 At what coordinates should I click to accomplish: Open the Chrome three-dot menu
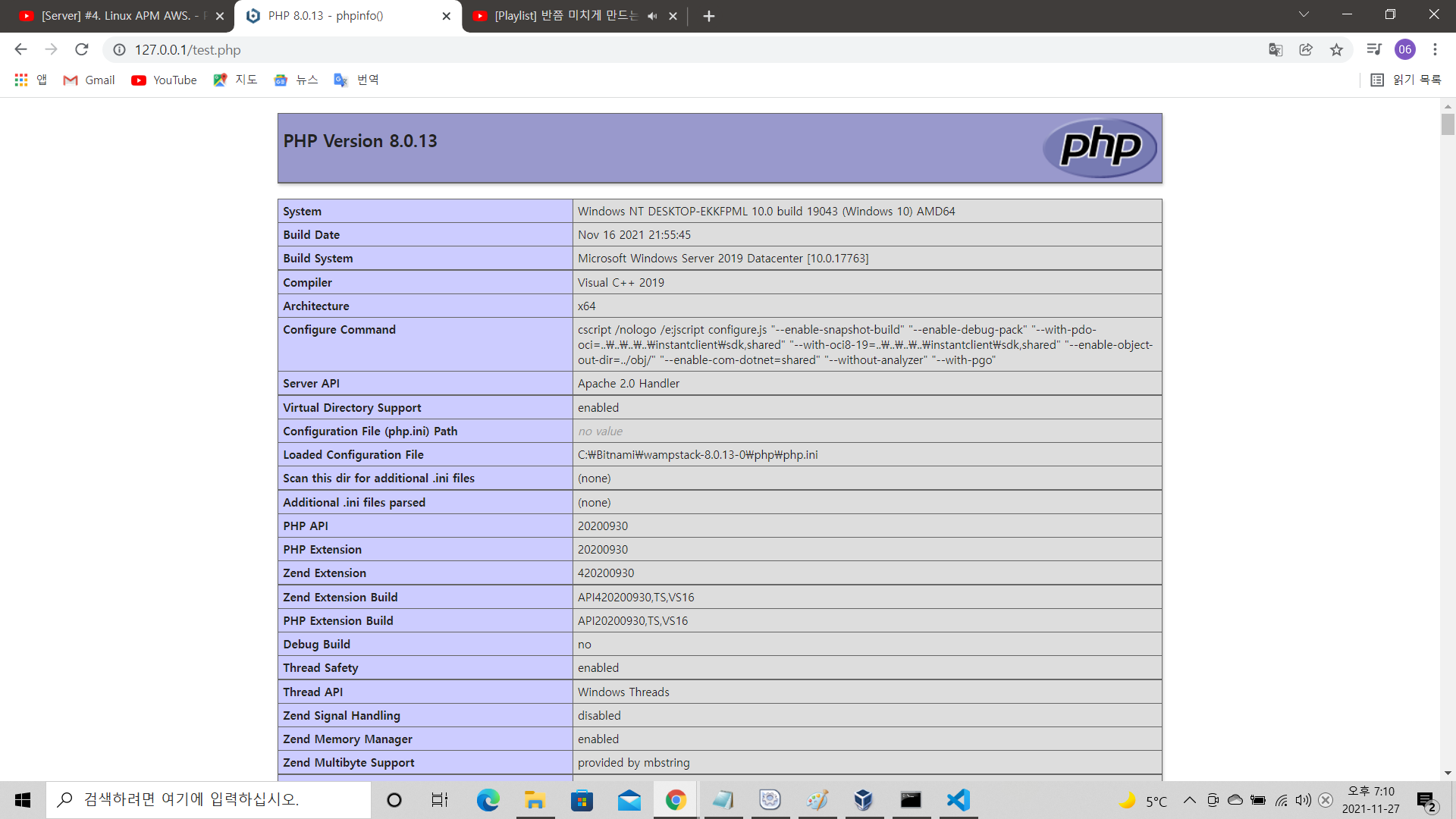pyautogui.click(x=1435, y=49)
